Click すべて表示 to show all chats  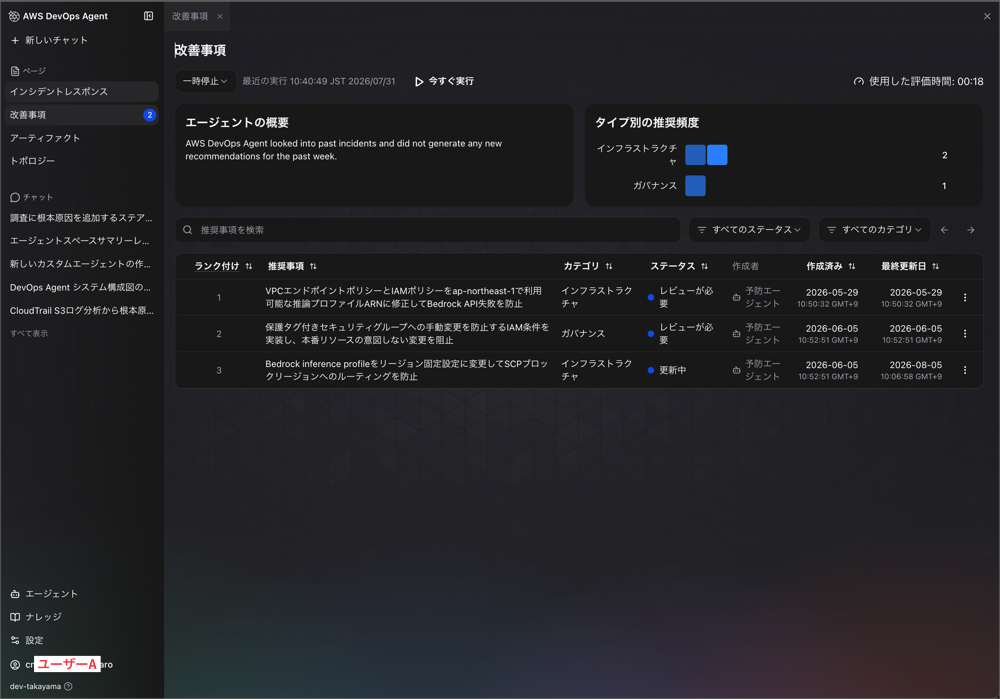29,333
